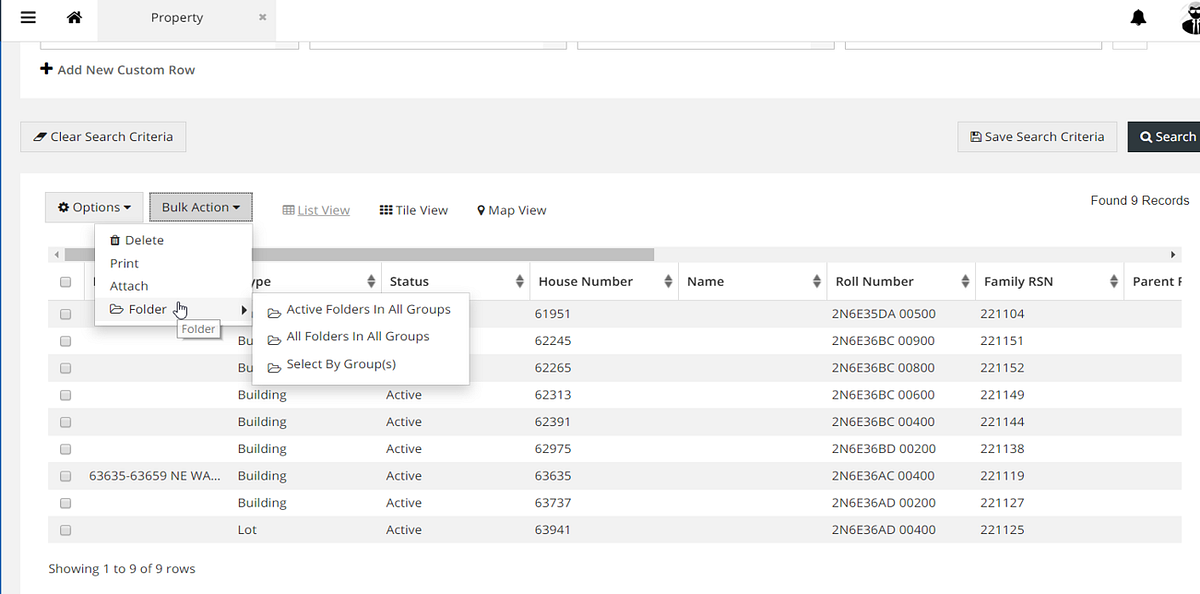Check the row with house number 62391

pyautogui.click(x=65, y=422)
